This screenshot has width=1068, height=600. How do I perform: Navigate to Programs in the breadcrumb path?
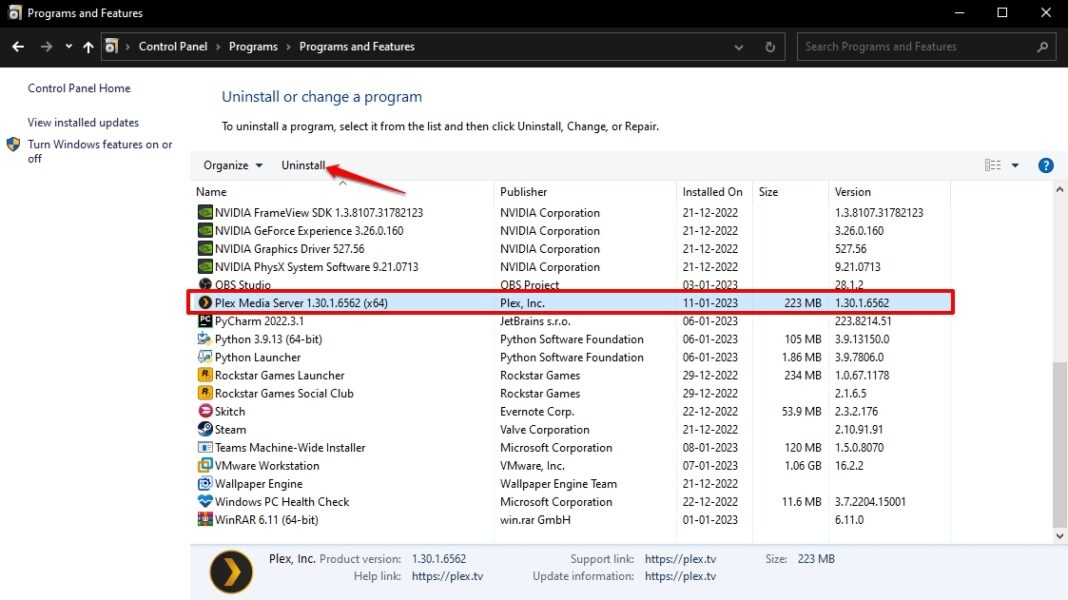[253, 46]
